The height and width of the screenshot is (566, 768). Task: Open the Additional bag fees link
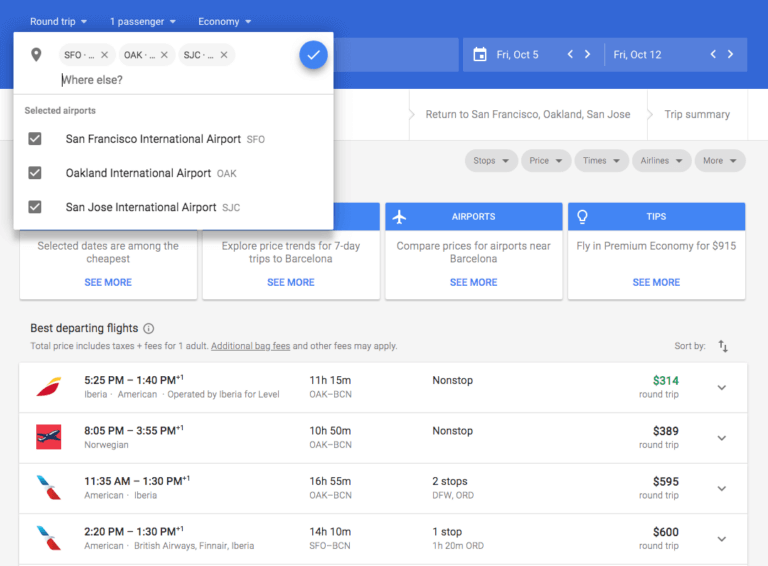[250, 346]
